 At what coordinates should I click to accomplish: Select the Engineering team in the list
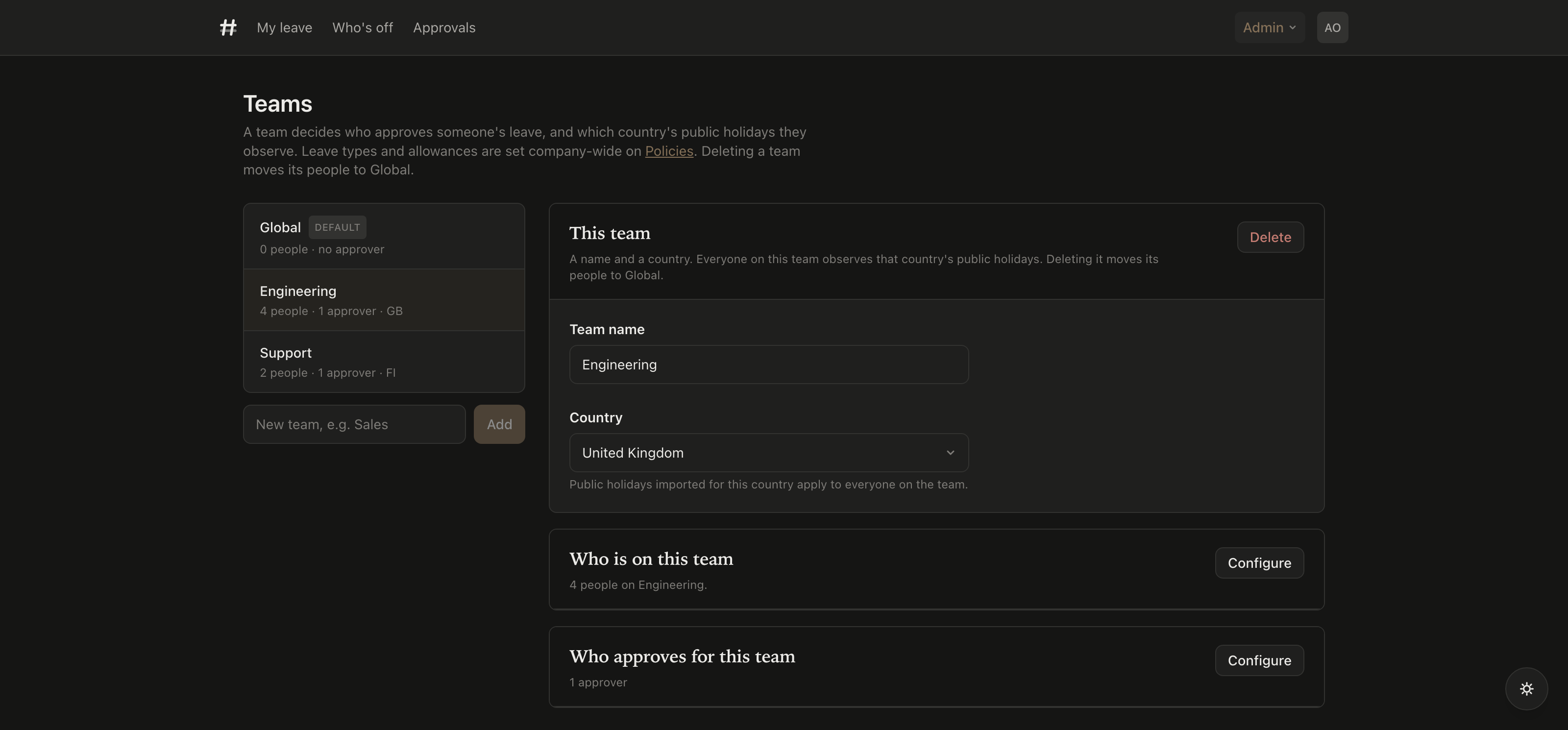(384, 300)
